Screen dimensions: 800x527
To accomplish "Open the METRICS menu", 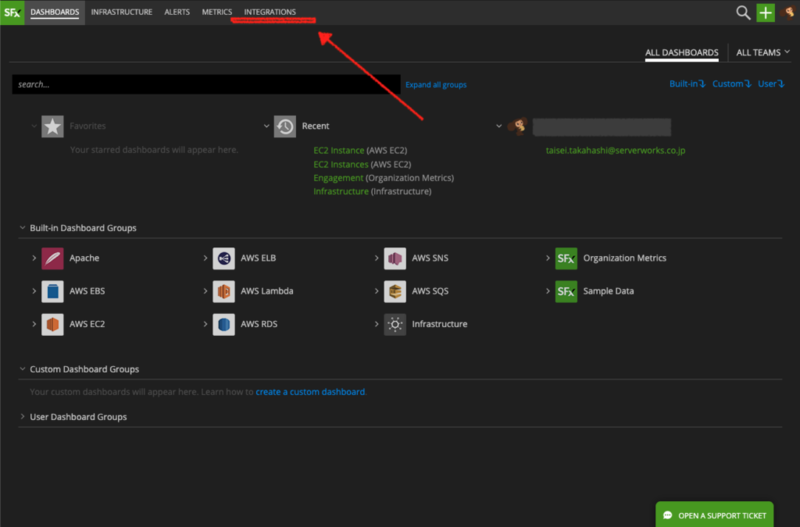I will pos(217,12).
